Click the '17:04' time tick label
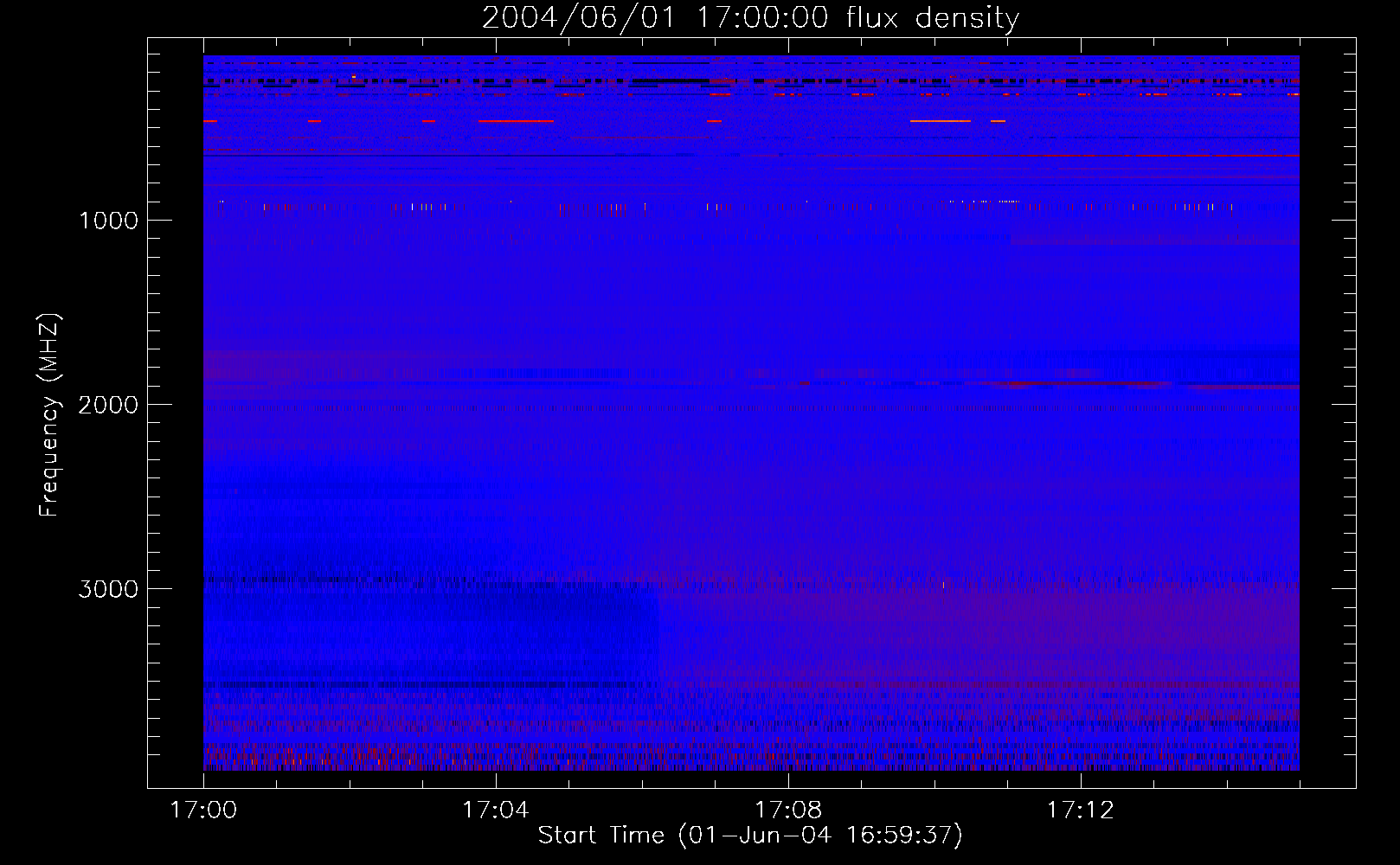 pos(496,811)
